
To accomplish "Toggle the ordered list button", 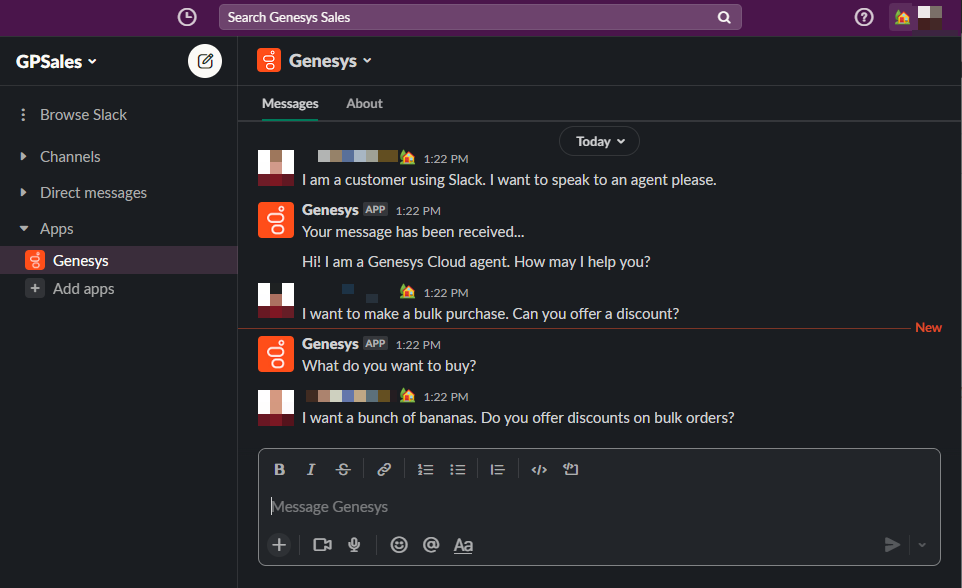I will pos(425,470).
